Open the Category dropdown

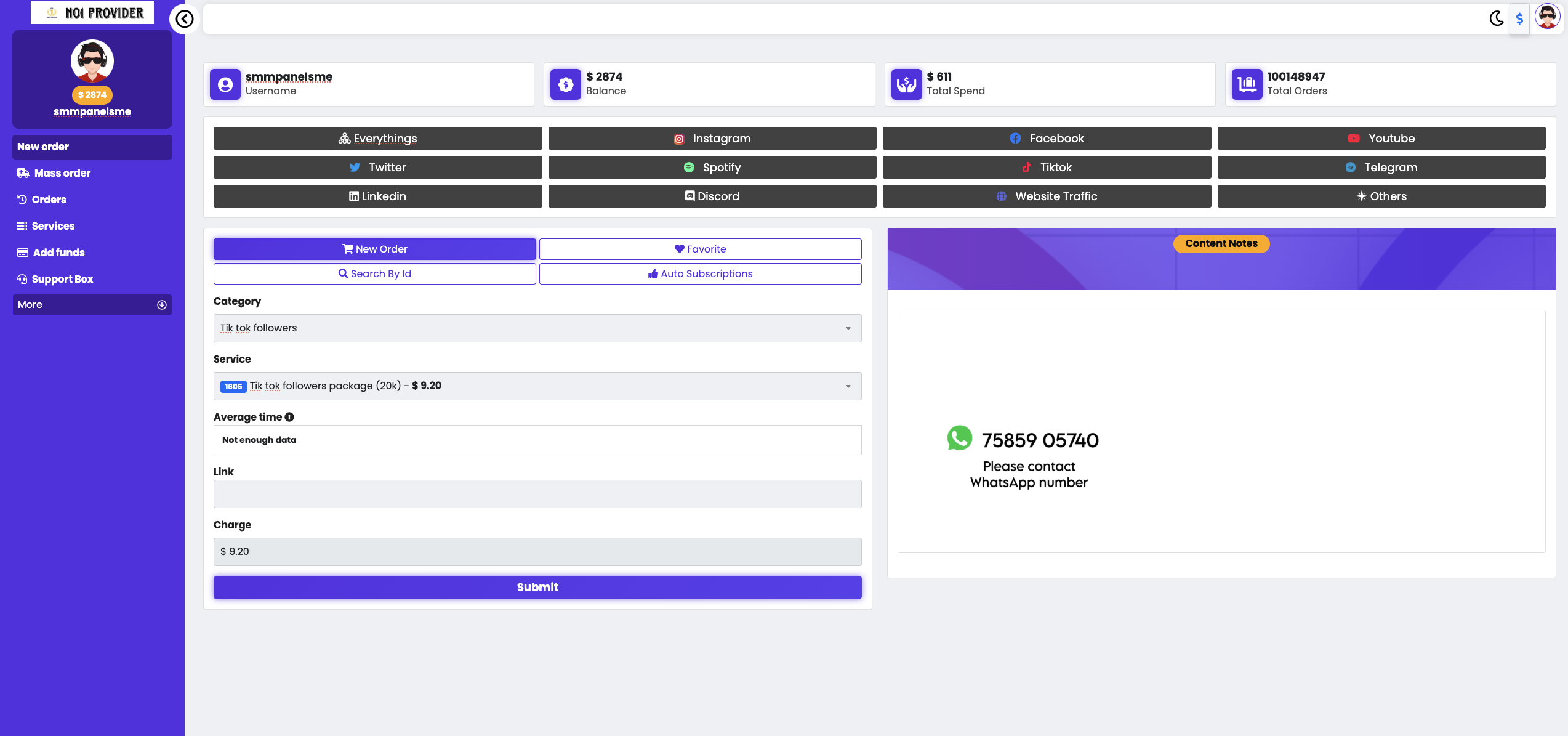click(x=537, y=328)
